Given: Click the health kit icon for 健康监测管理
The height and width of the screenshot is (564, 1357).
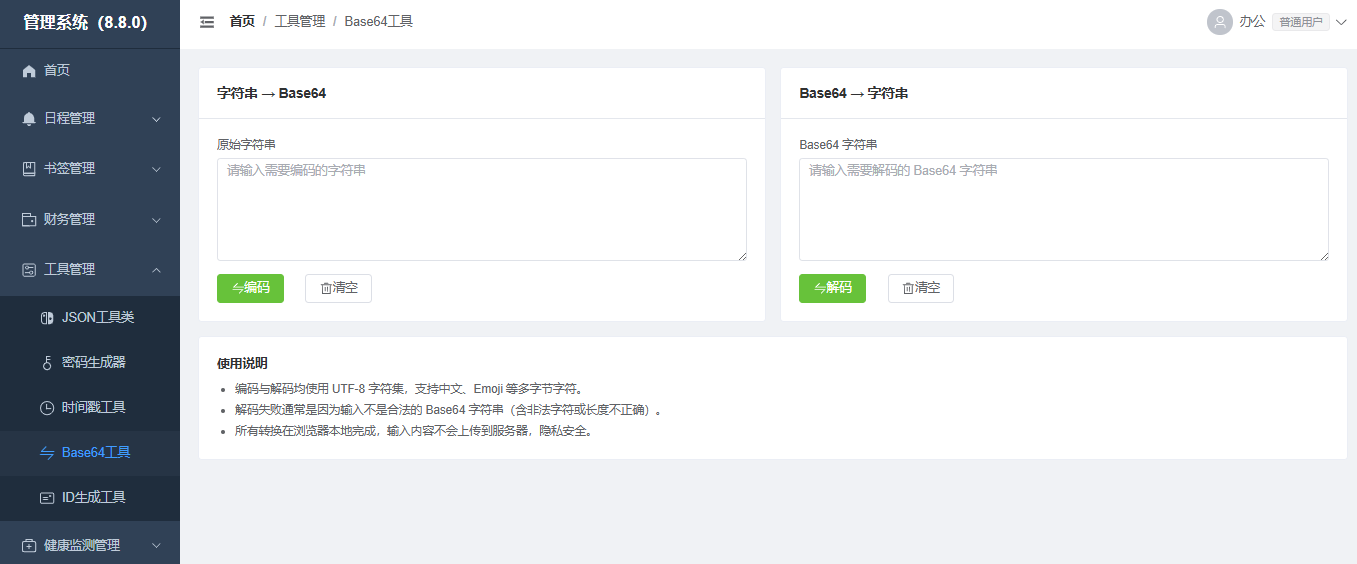Looking at the screenshot, I should [29, 546].
